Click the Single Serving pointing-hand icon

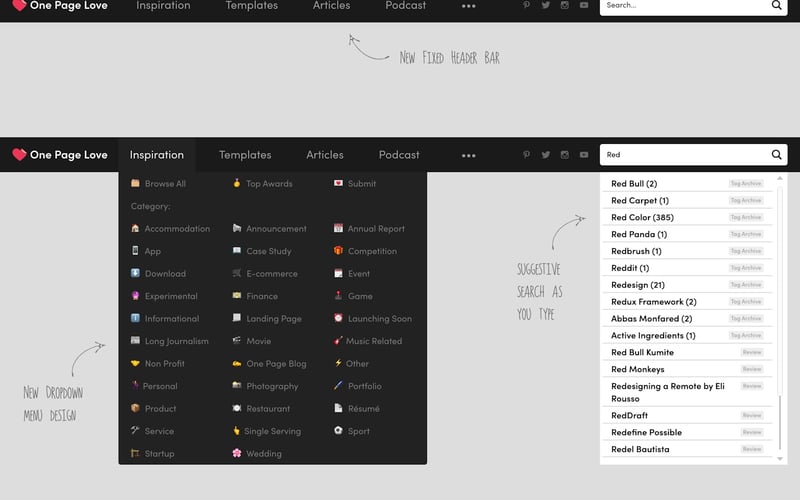click(x=237, y=431)
